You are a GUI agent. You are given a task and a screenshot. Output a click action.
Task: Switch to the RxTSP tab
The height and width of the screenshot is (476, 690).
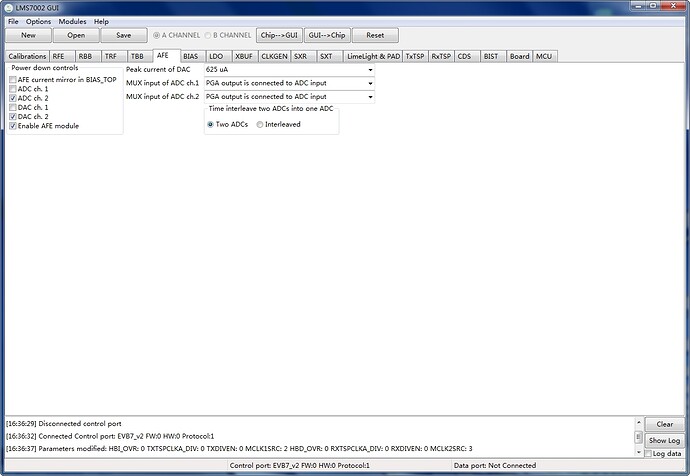click(441, 56)
